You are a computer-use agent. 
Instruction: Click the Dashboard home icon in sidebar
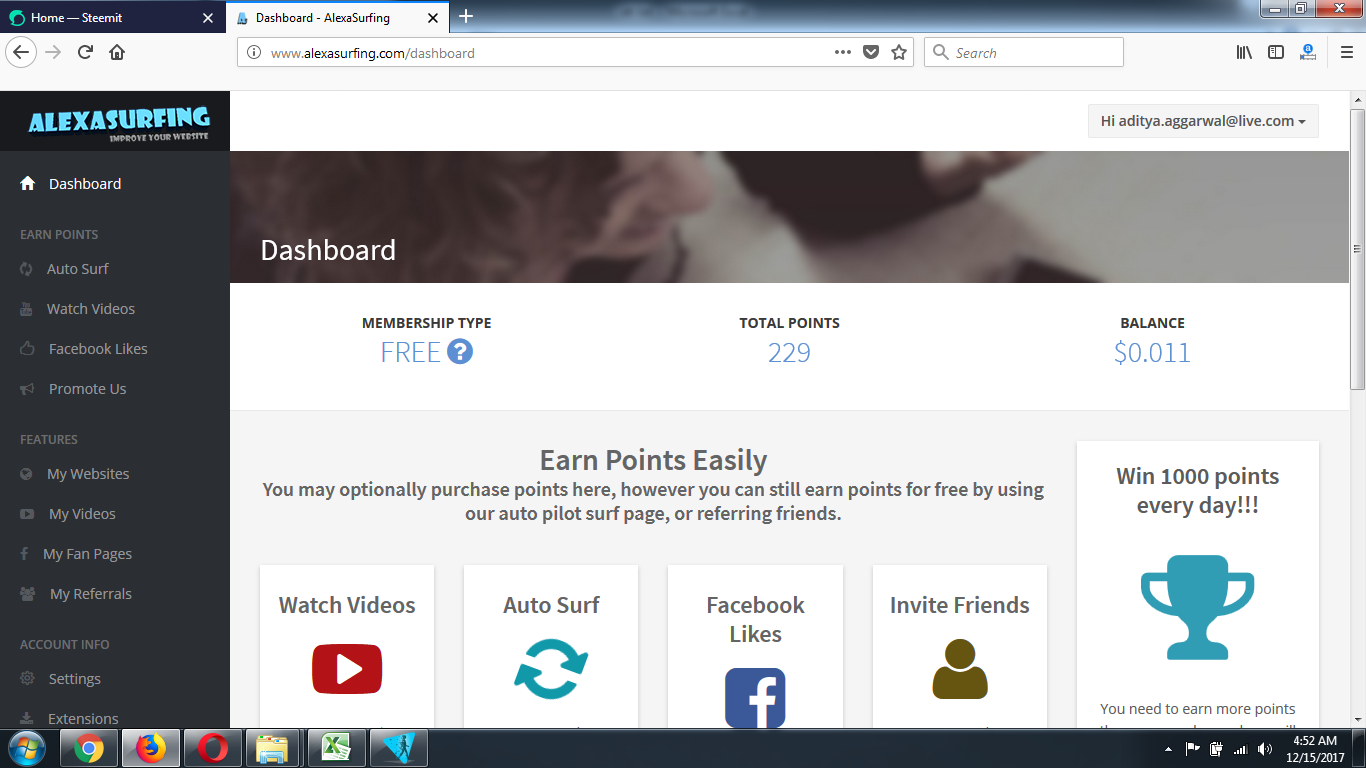tap(28, 184)
